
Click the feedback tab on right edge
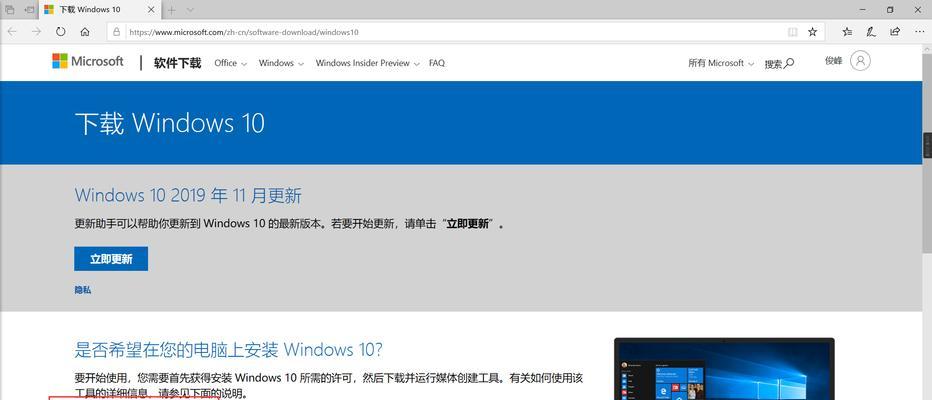point(927,146)
